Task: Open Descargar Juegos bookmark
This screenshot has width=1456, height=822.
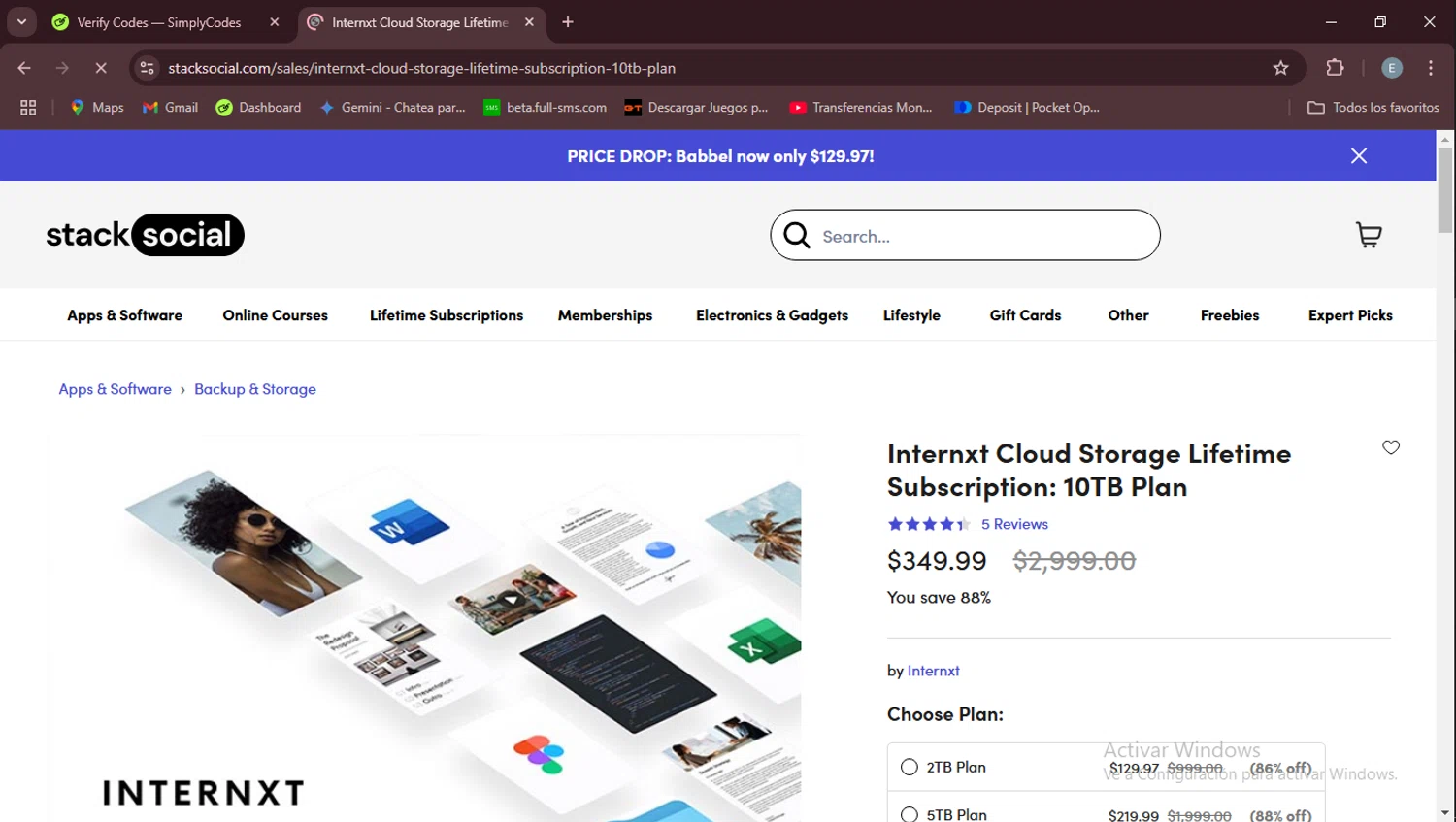Action: [x=696, y=108]
